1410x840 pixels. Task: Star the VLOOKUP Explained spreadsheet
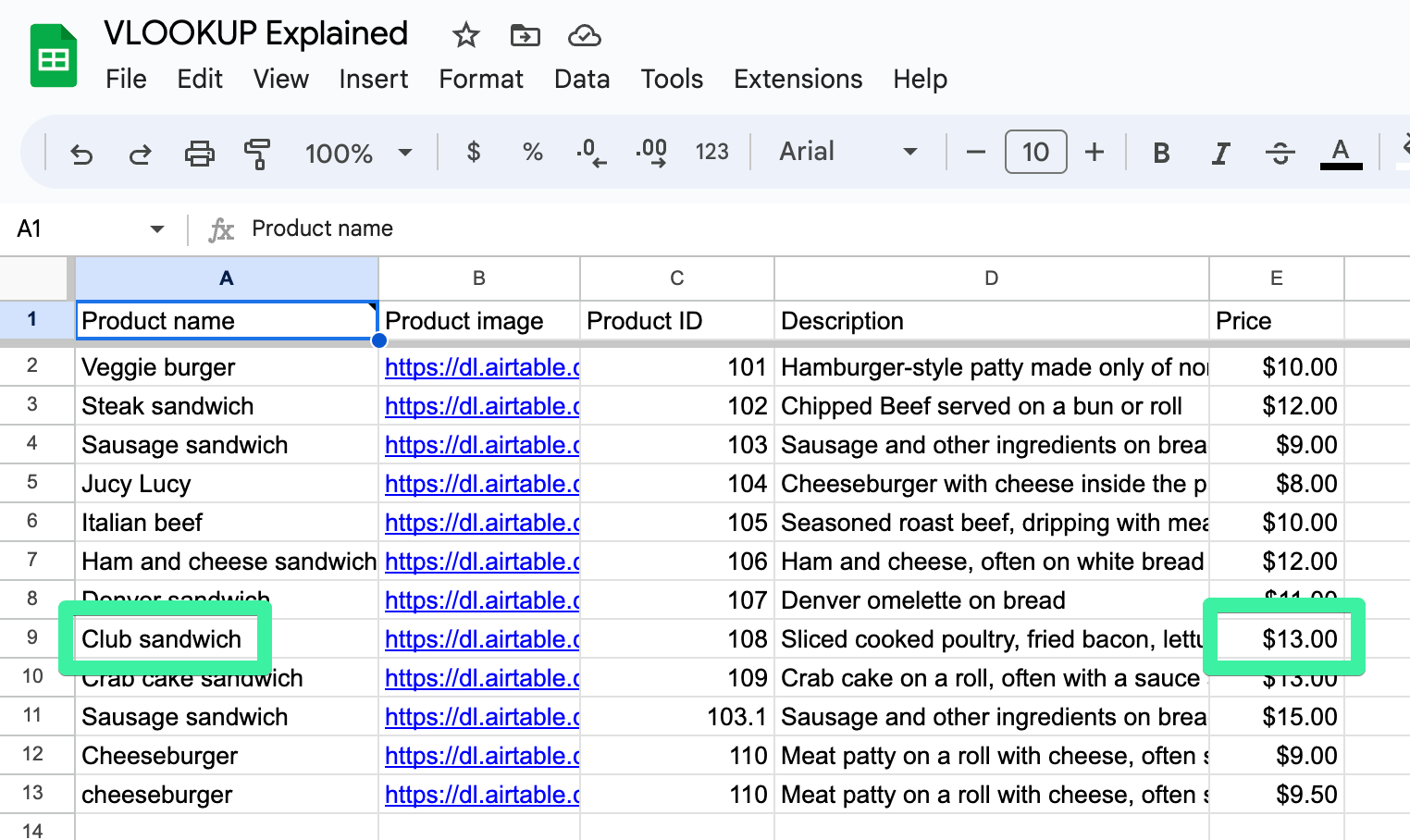tap(464, 35)
